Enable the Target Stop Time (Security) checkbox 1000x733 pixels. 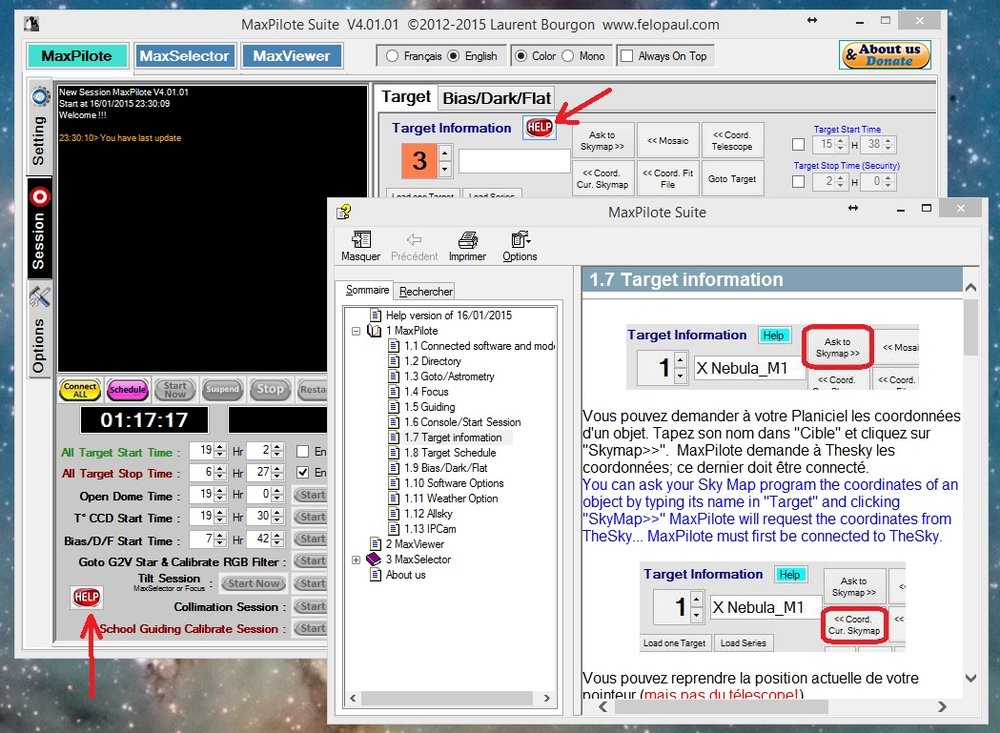(x=798, y=182)
